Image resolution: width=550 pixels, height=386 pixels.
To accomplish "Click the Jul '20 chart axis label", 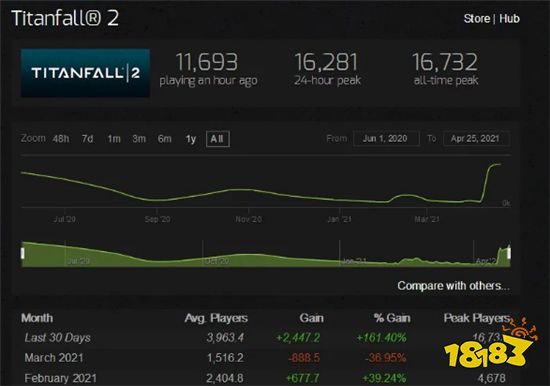I will (65, 219).
